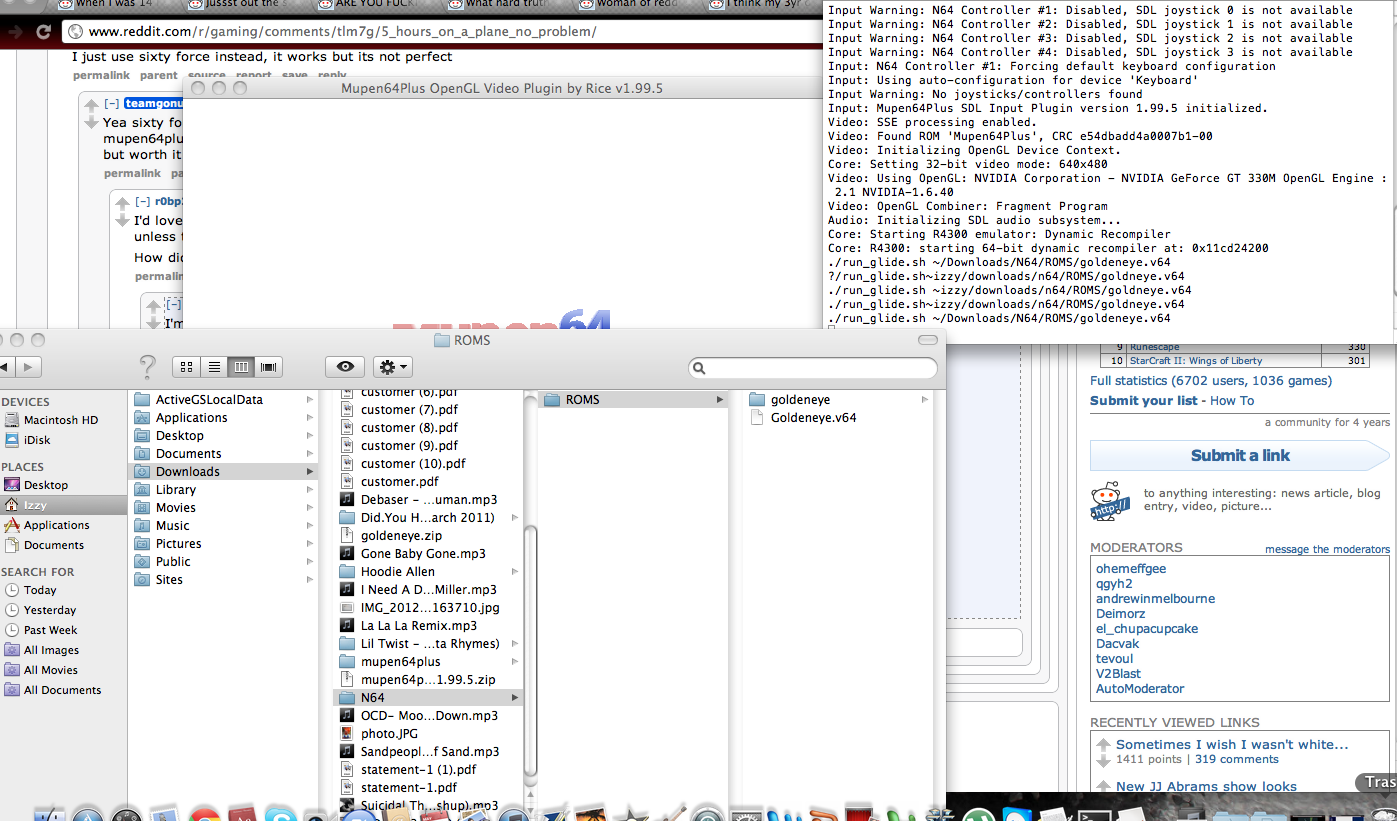Click the Chrome address bar URL
Screen dimensions: 1397x821
(342, 32)
